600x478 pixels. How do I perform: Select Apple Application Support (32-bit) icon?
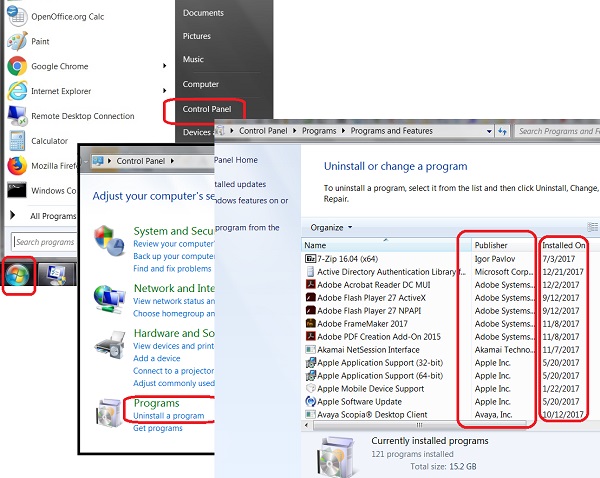[x=310, y=362]
